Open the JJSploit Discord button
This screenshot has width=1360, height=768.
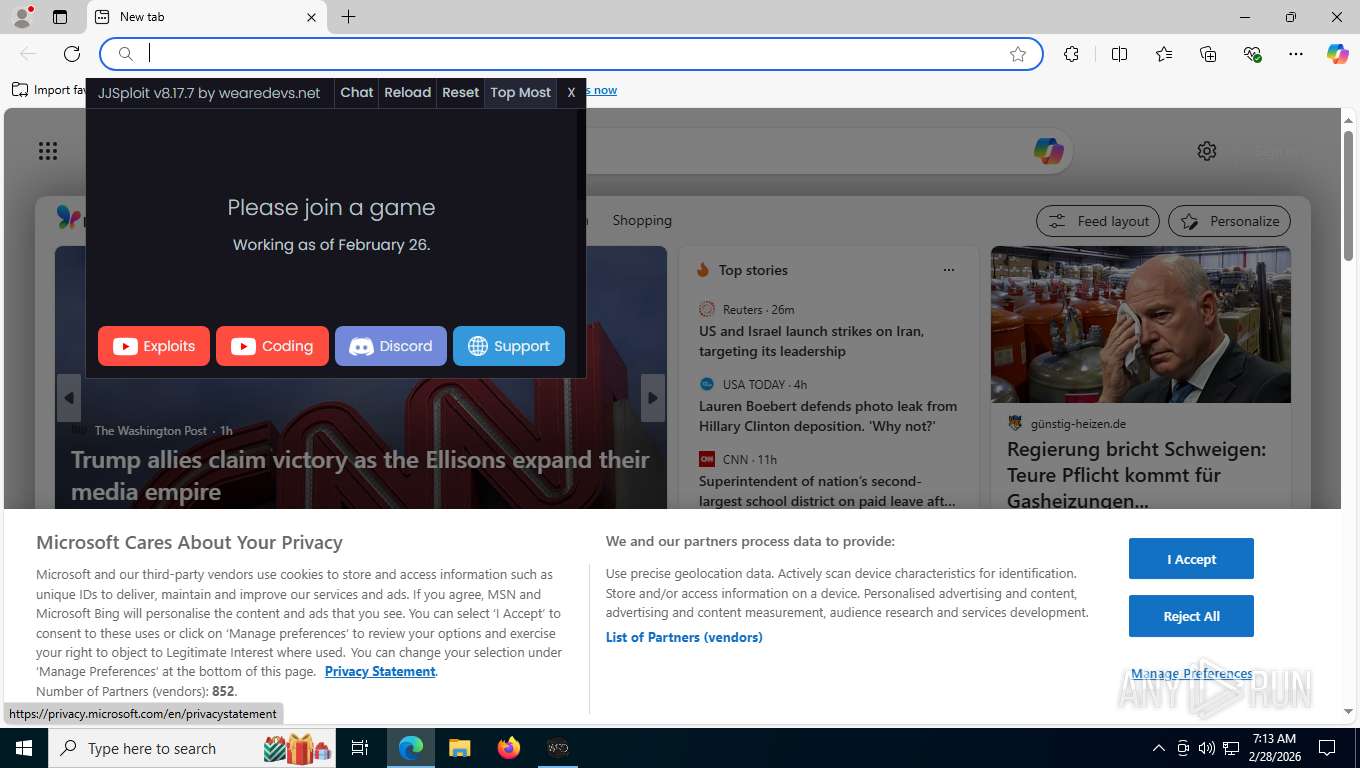point(391,346)
